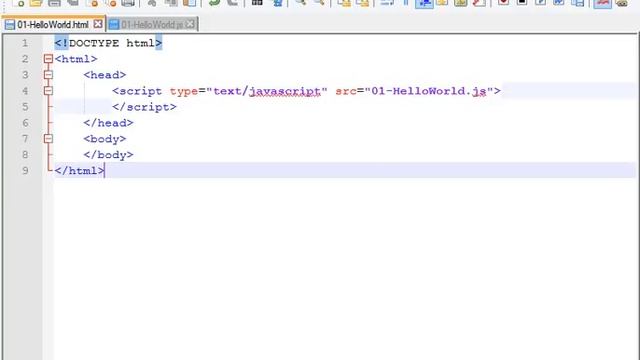
Task: Click the closing </html> tag
Action: pyautogui.click(x=79, y=171)
